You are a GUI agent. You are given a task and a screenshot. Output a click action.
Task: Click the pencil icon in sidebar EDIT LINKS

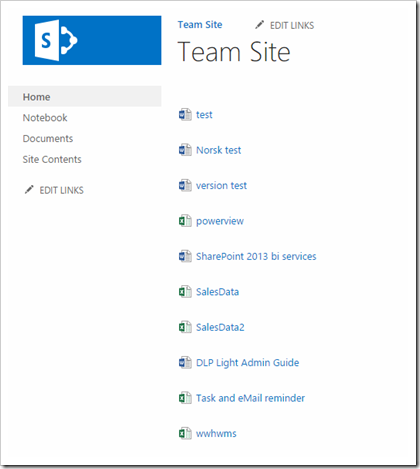[x=29, y=190]
